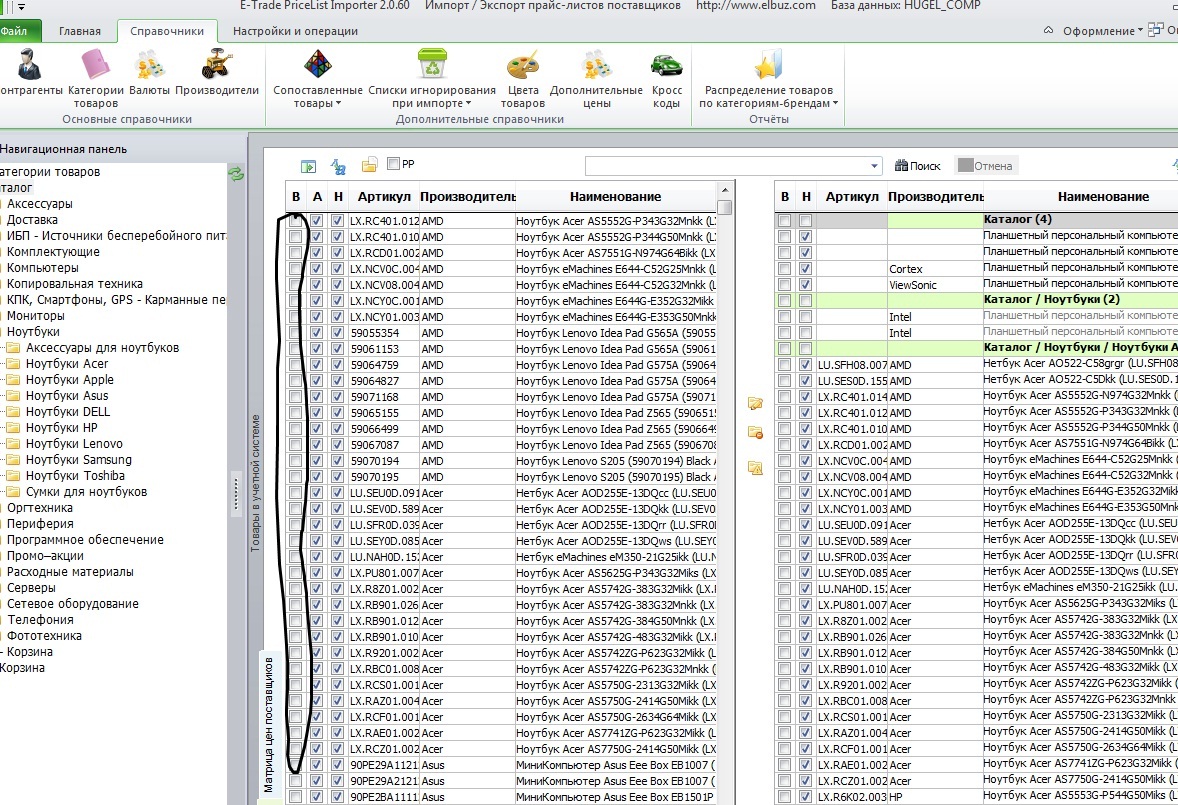Click the folder-with-document icon near PP
Image resolution: width=1178 pixels, height=805 pixels.
pos(369,165)
